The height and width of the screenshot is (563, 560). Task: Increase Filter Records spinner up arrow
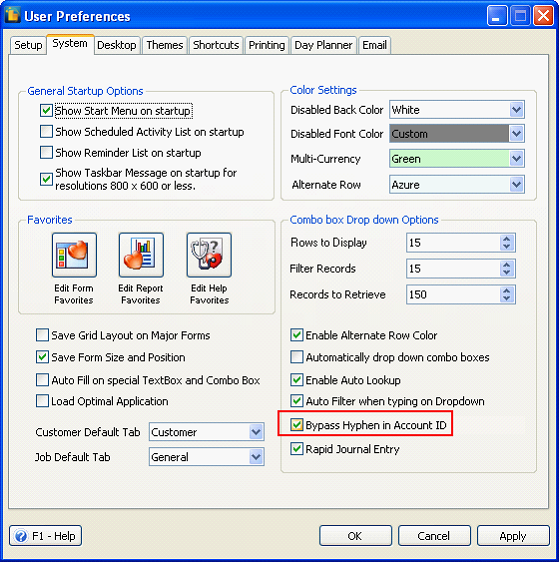tap(506, 265)
